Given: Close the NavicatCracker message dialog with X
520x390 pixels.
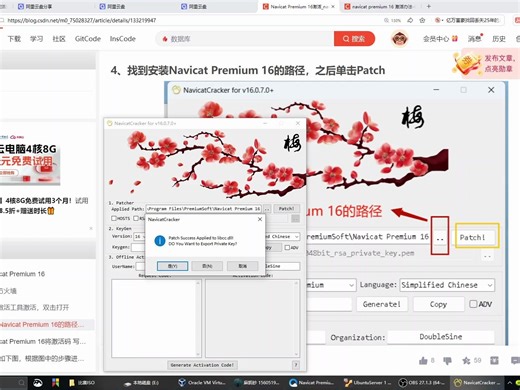Looking at the screenshot, I should [x=260, y=219].
